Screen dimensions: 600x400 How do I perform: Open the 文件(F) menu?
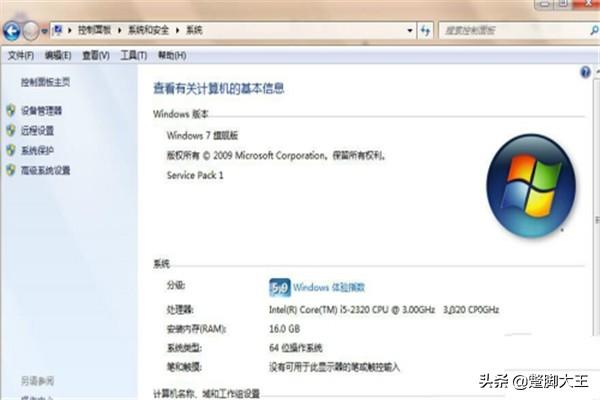coord(21,56)
